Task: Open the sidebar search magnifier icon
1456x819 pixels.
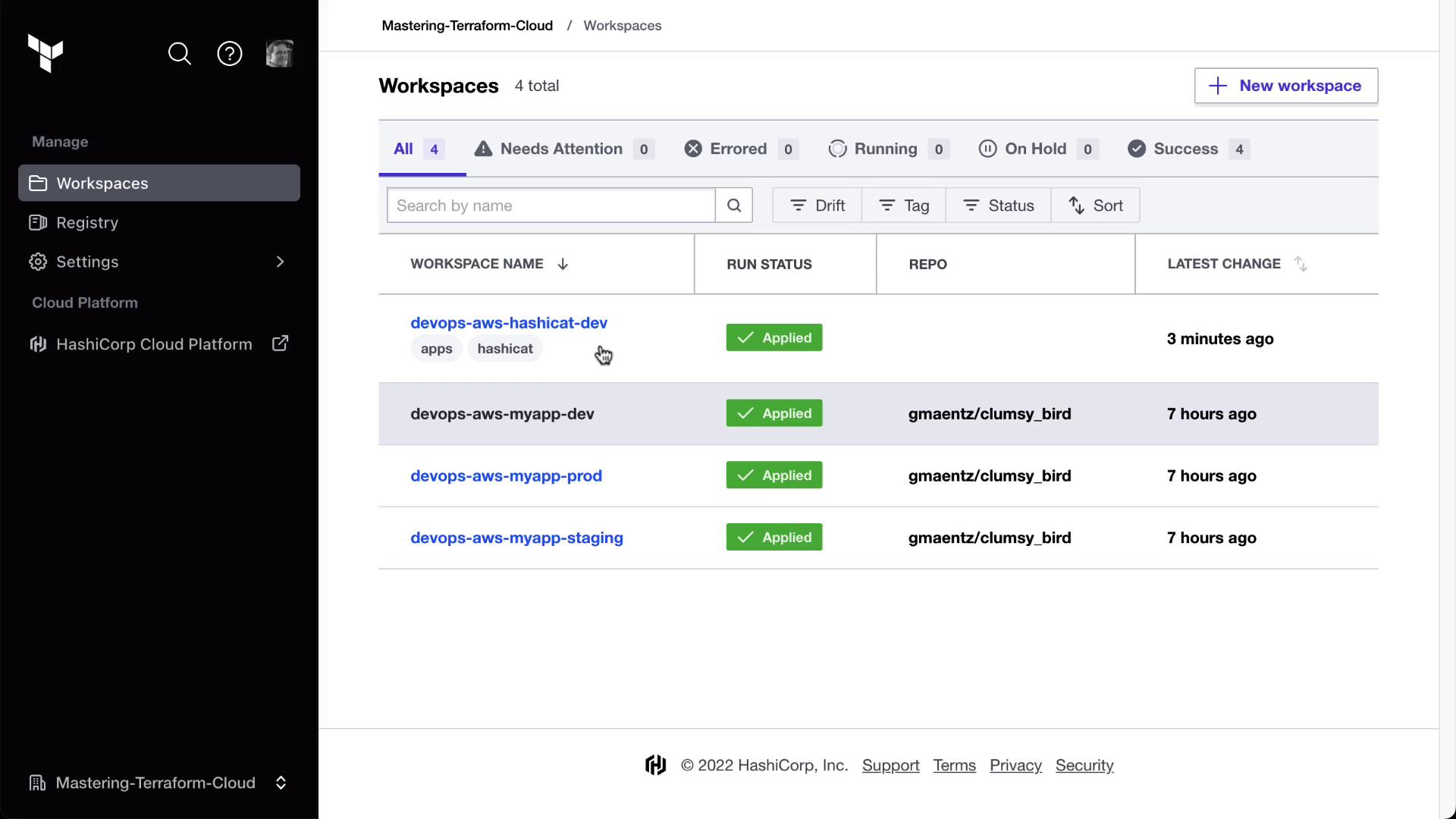Action: pos(180,54)
